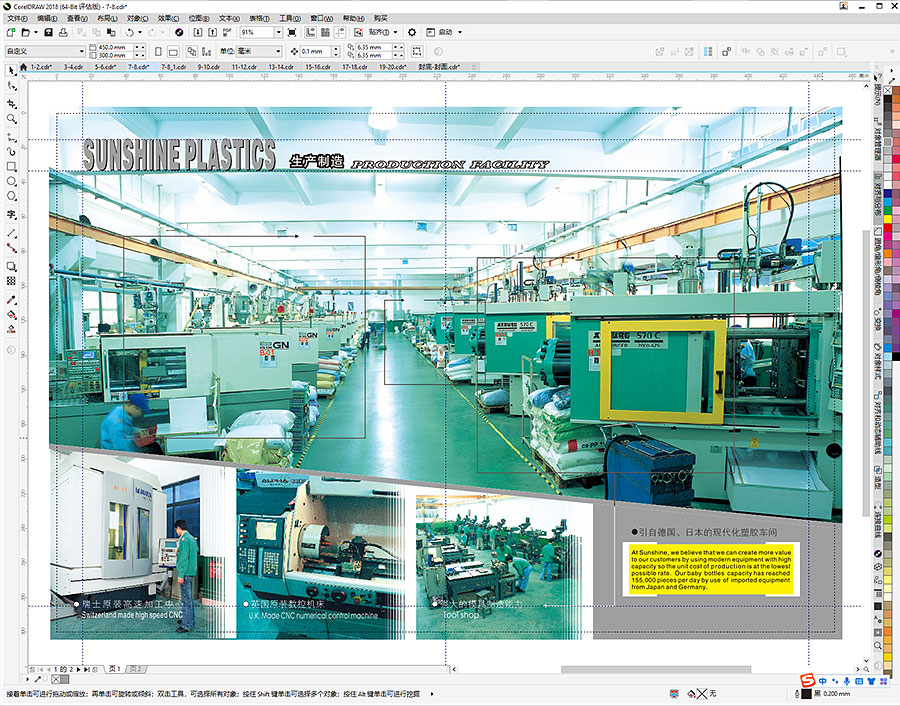The width and height of the screenshot is (900, 706).
Task: Open the 效果 menu
Action: tap(168, 18)
